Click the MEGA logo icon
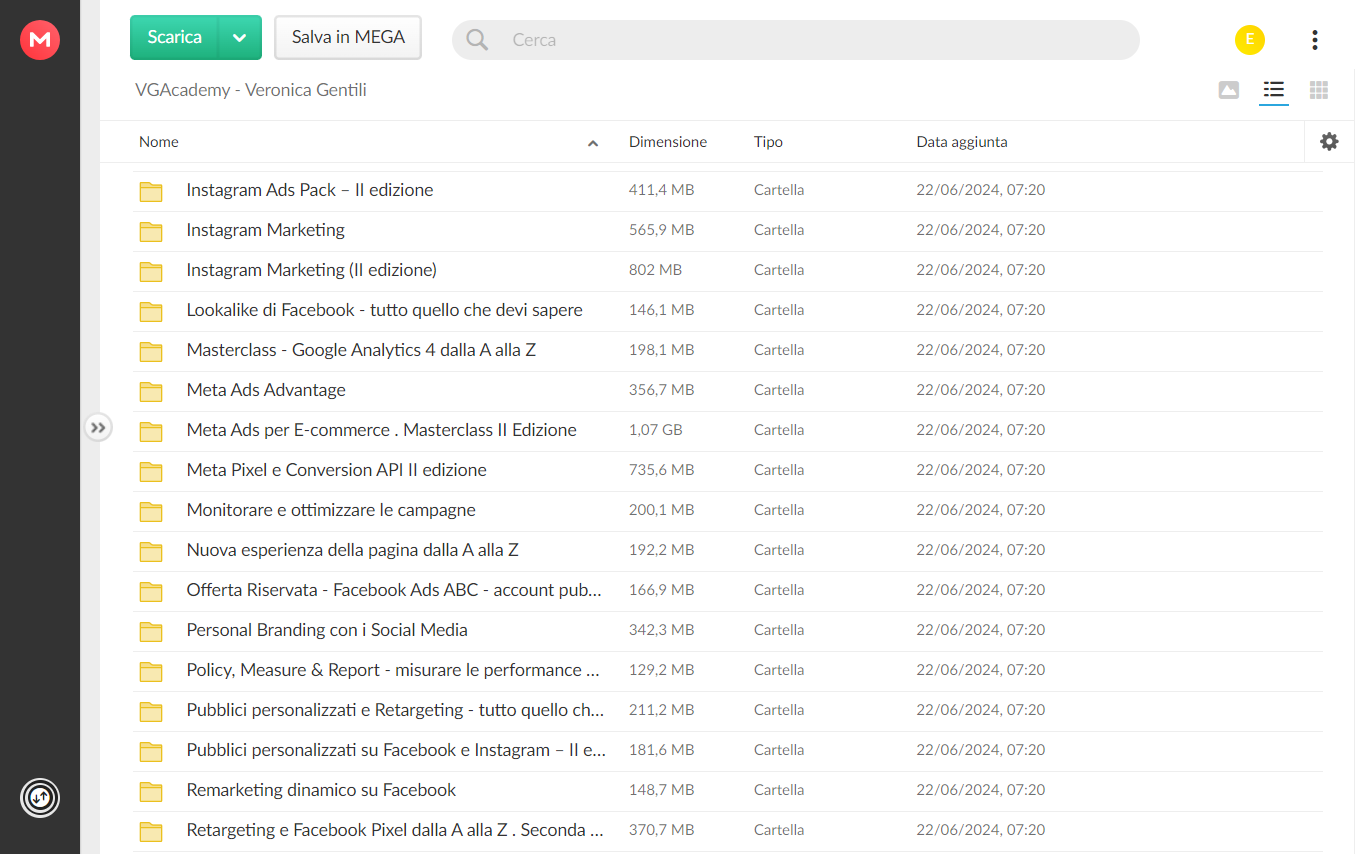The width and height of the screenshot is (1355, 854). point(40,40)
